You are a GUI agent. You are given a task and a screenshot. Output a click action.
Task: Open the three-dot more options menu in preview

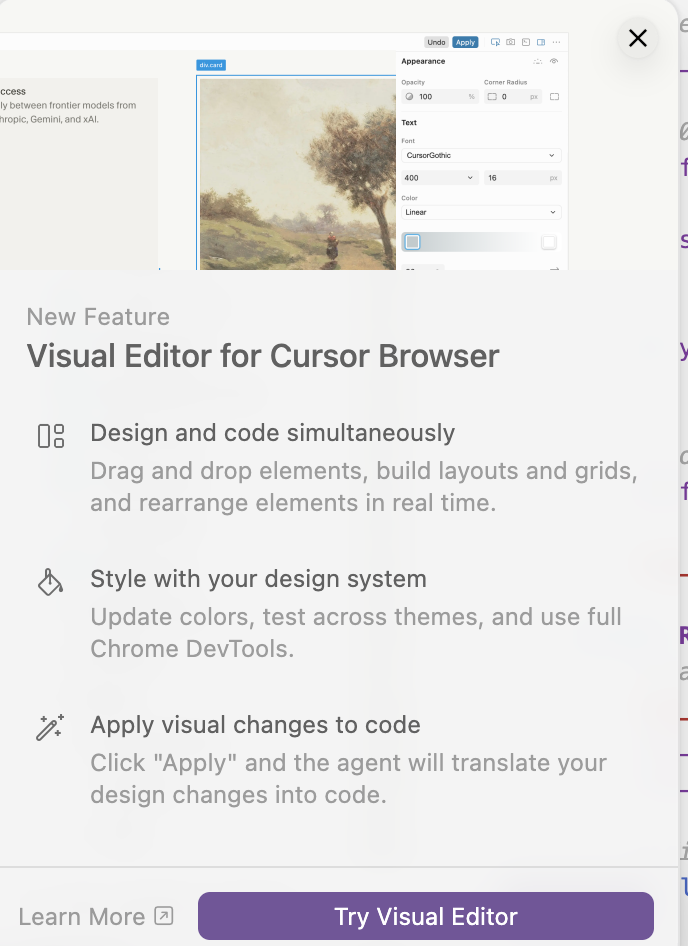click(556, 42)
